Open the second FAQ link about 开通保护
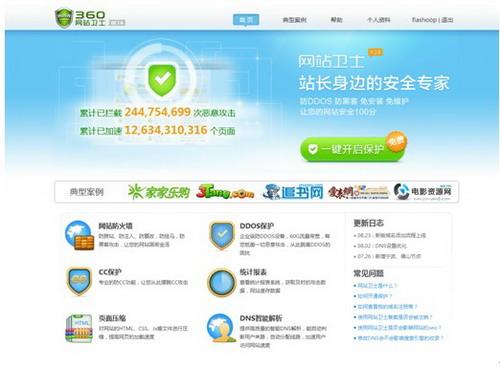500x367 pixels. click(x=373, y=296)
